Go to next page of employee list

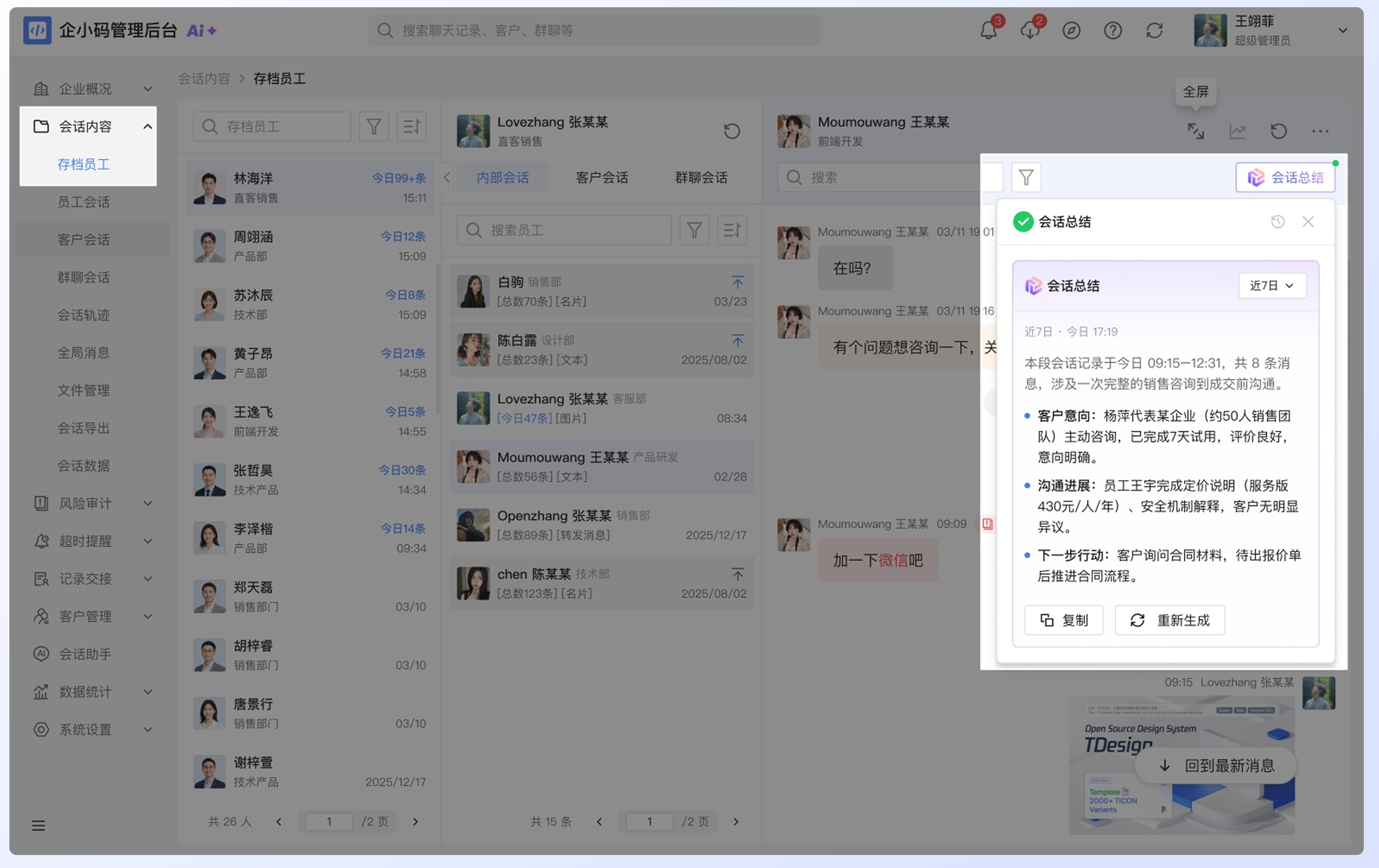coord(415,821)
